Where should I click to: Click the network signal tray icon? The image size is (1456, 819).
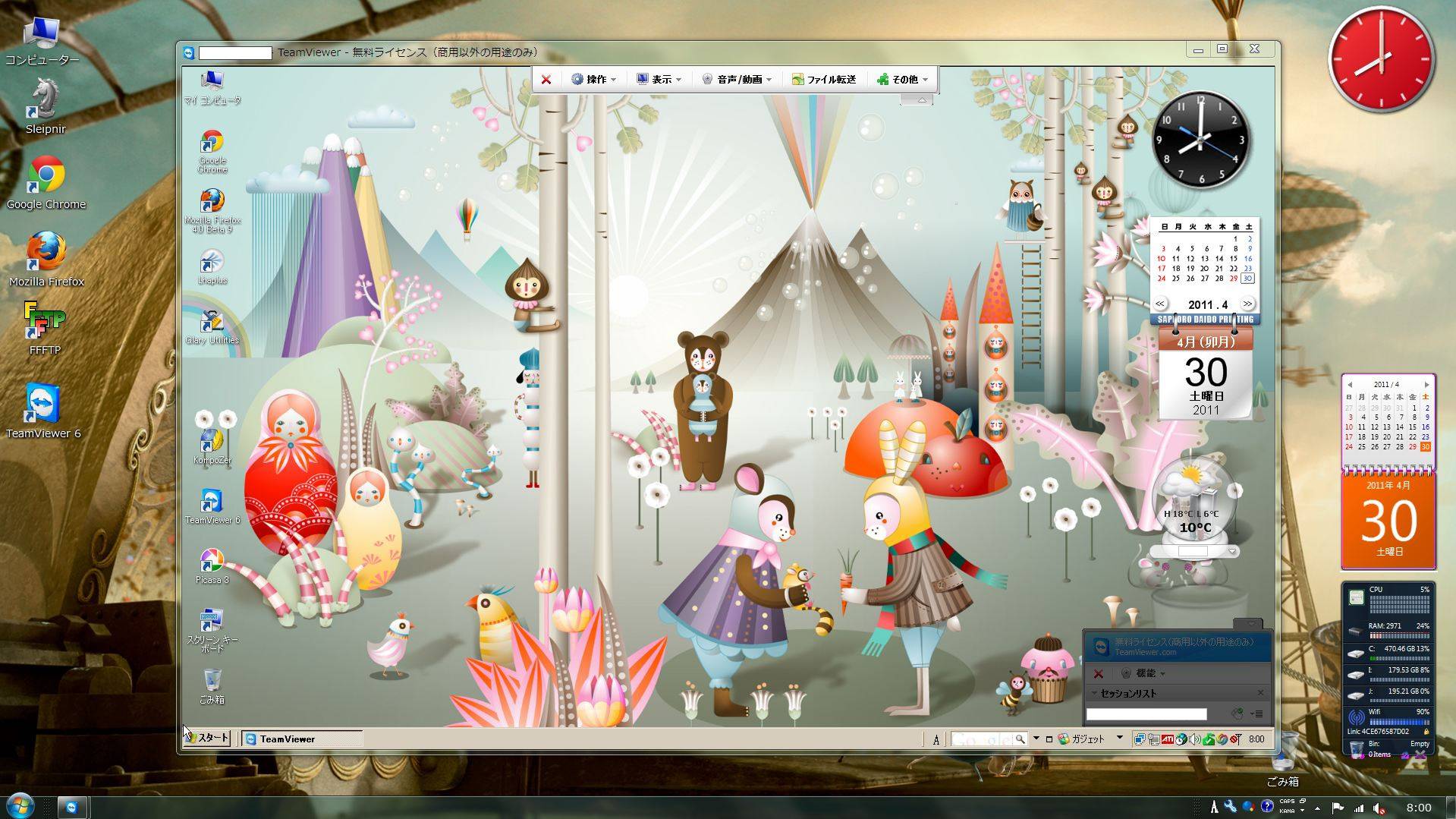[1358, 808]
